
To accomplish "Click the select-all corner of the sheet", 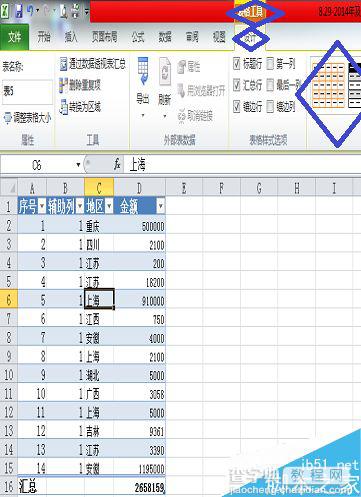I will tap(9, 188).
